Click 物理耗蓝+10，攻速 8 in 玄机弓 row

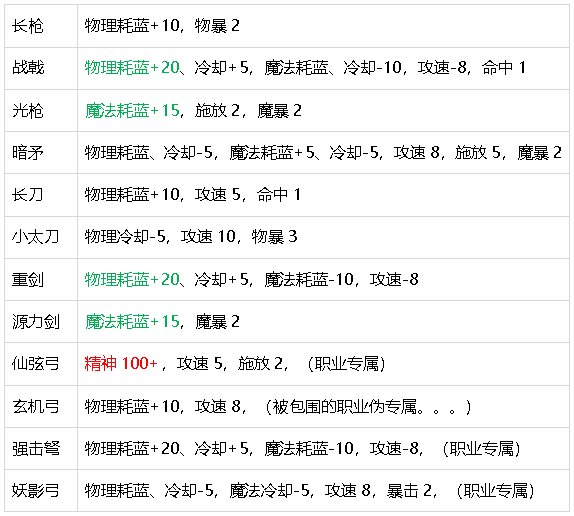[x=163, y=406]
